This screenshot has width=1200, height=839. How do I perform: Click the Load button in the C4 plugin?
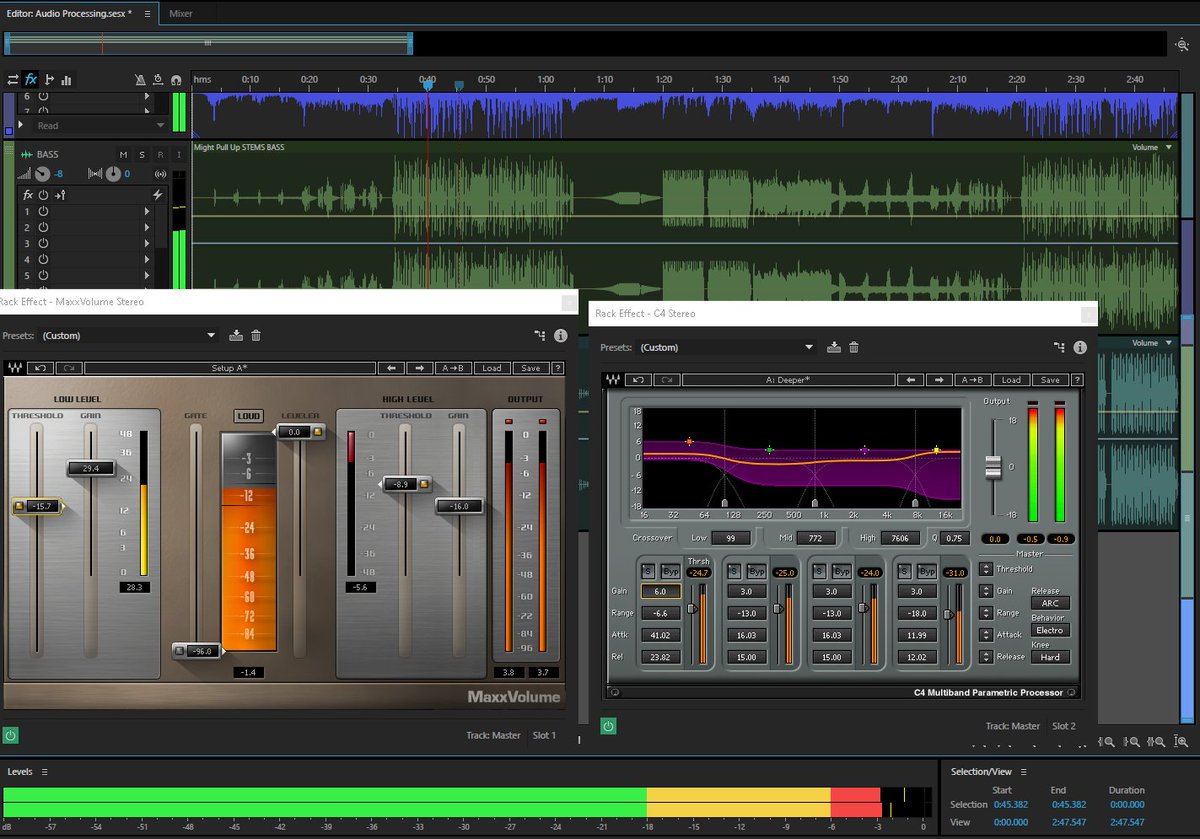coord(1011,380)
